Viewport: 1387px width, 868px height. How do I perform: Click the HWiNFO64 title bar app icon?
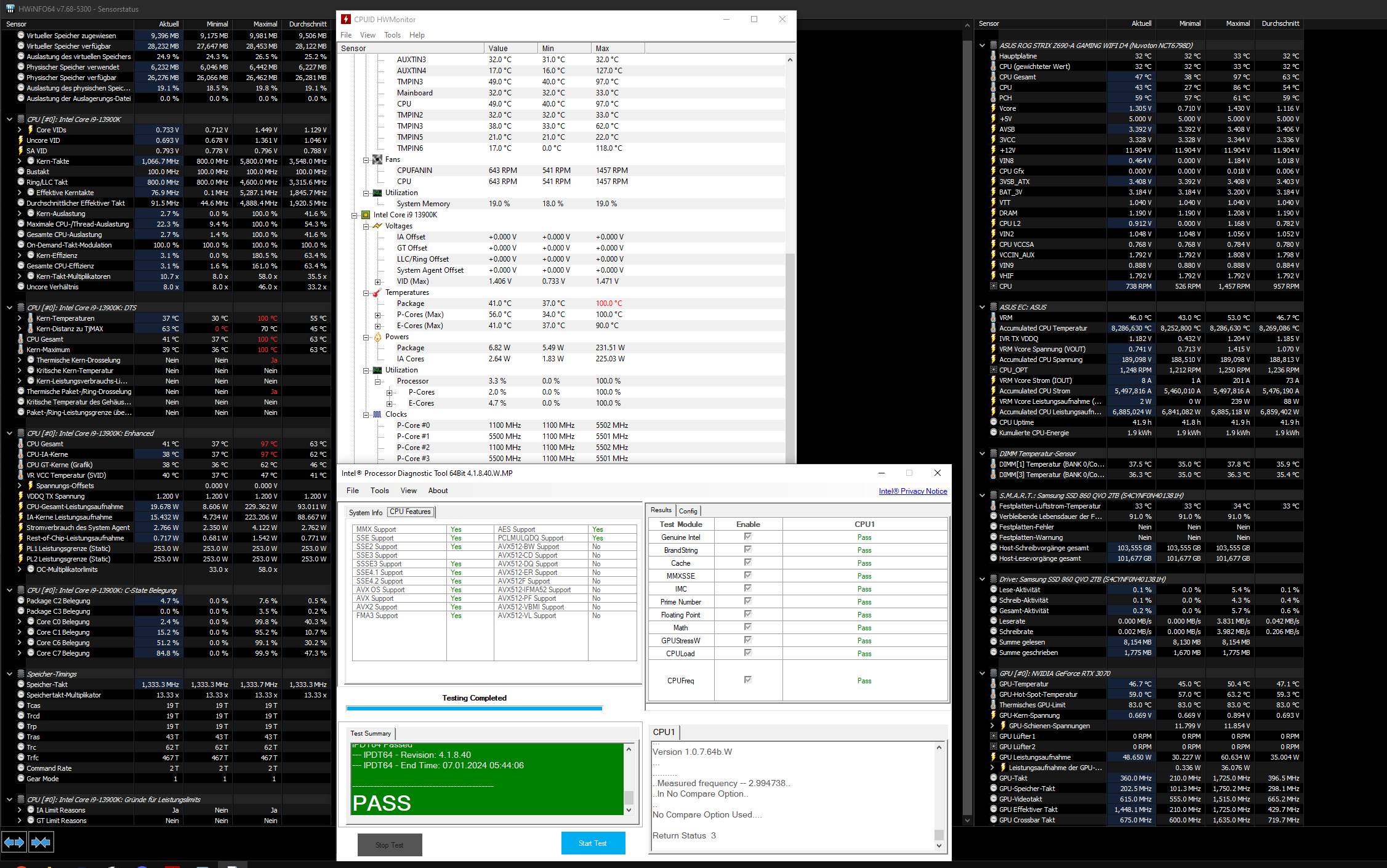[x=9, y=9]
